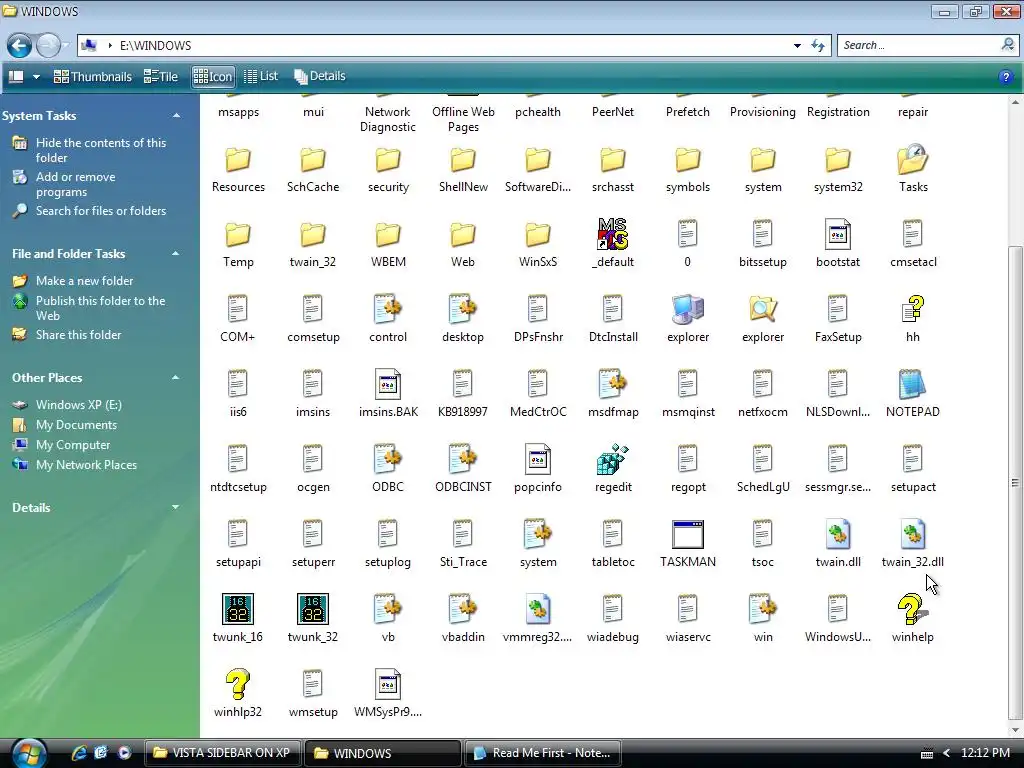This screenshot has width=1024, height=768.
Task: Click Search for files or folders
Action: click(x=101, y=211)
